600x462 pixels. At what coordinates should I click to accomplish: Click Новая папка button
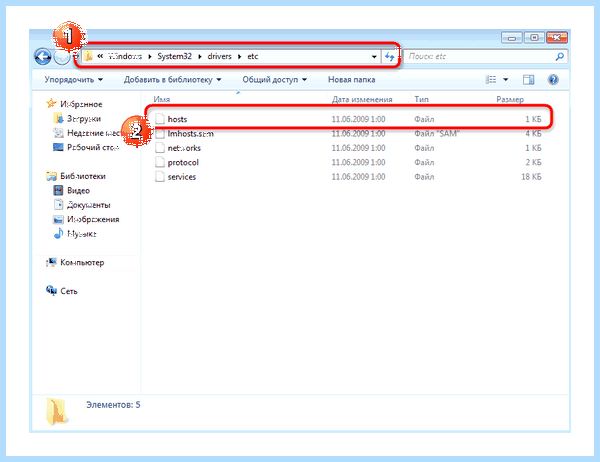click(x=351, y=80)
